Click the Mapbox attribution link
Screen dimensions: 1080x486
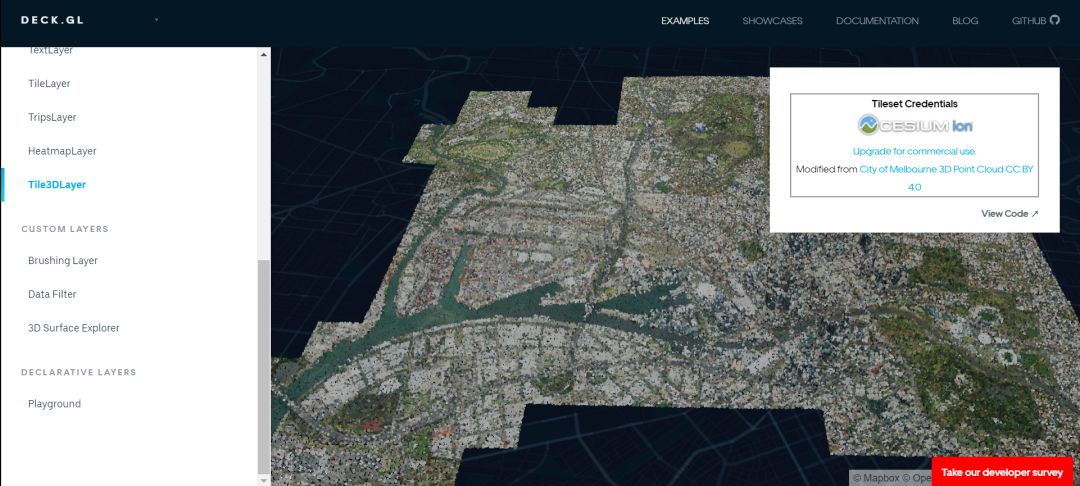[x=875, y=478]
